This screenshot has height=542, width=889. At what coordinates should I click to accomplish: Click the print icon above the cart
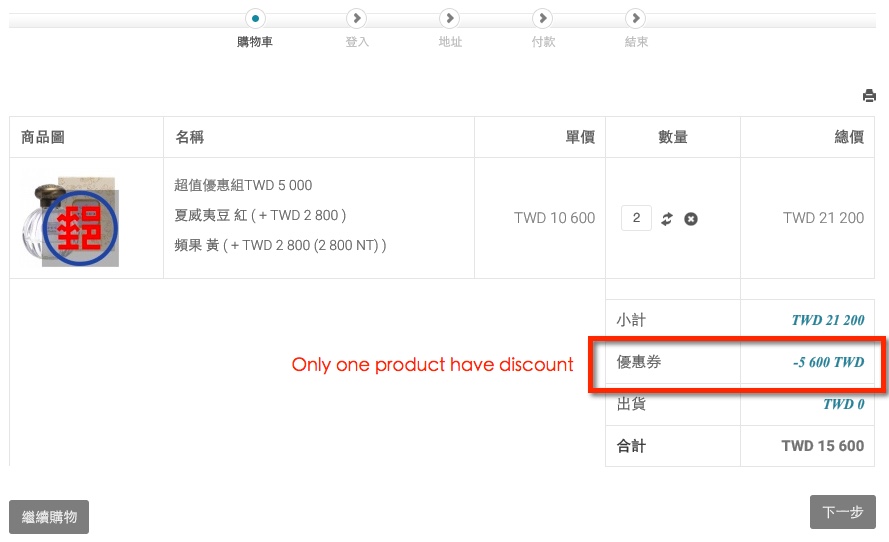tap(869, 96)
